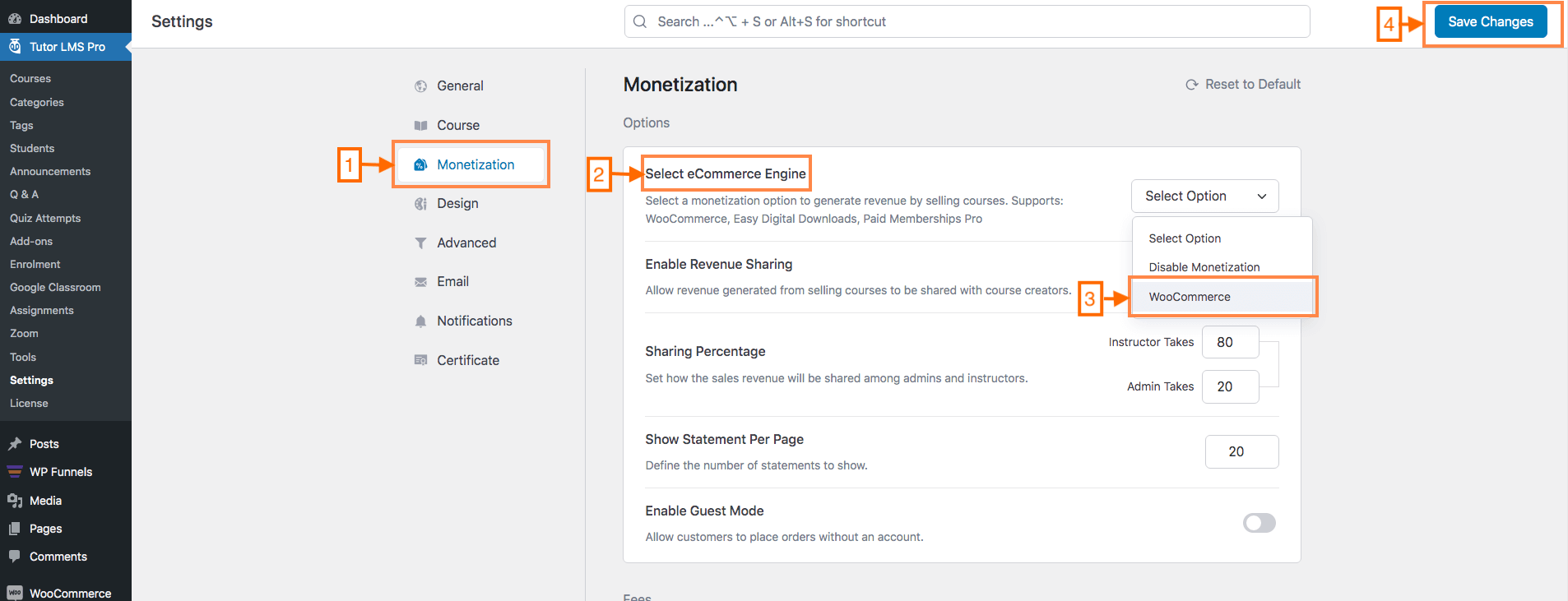The width and height of the screenshot is (1568, 601).
Task: Click the Pages icon
Action: click(15, 529)
